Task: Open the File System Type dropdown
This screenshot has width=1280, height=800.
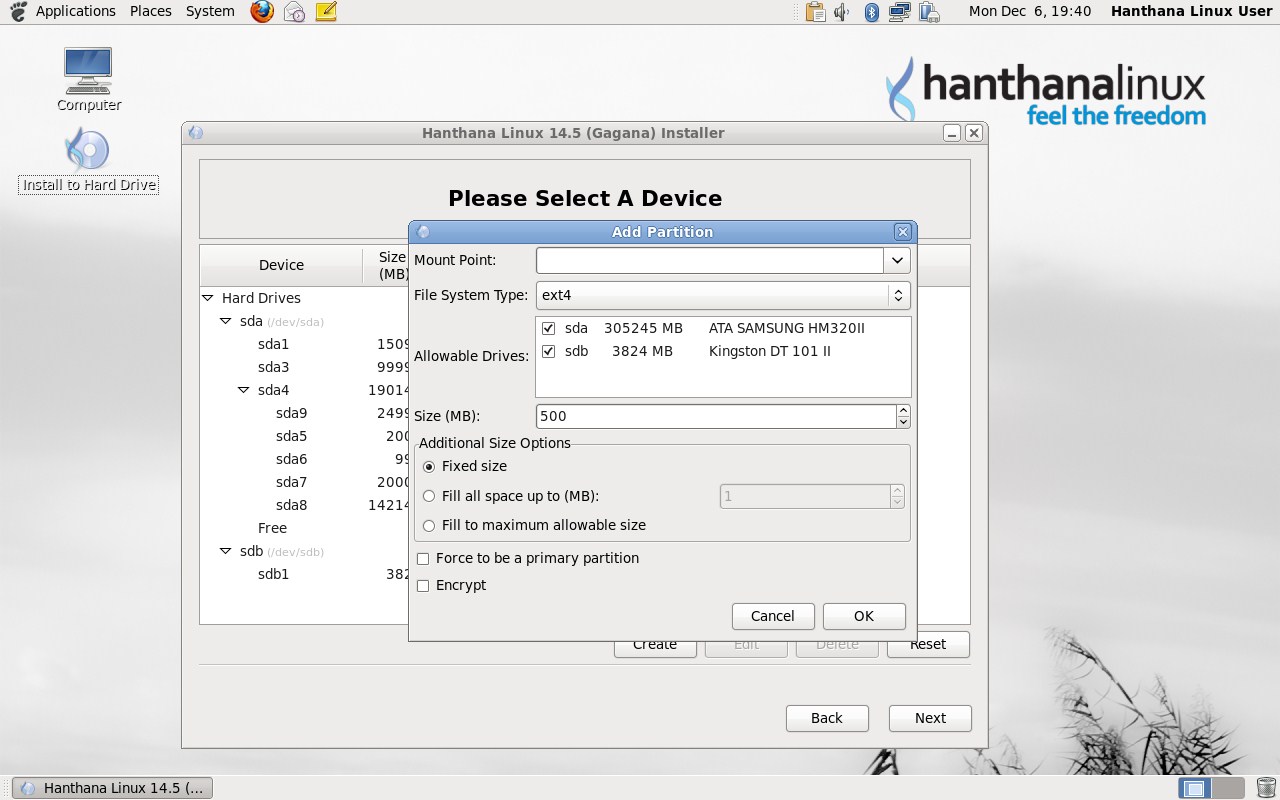Action: (898, 295)
